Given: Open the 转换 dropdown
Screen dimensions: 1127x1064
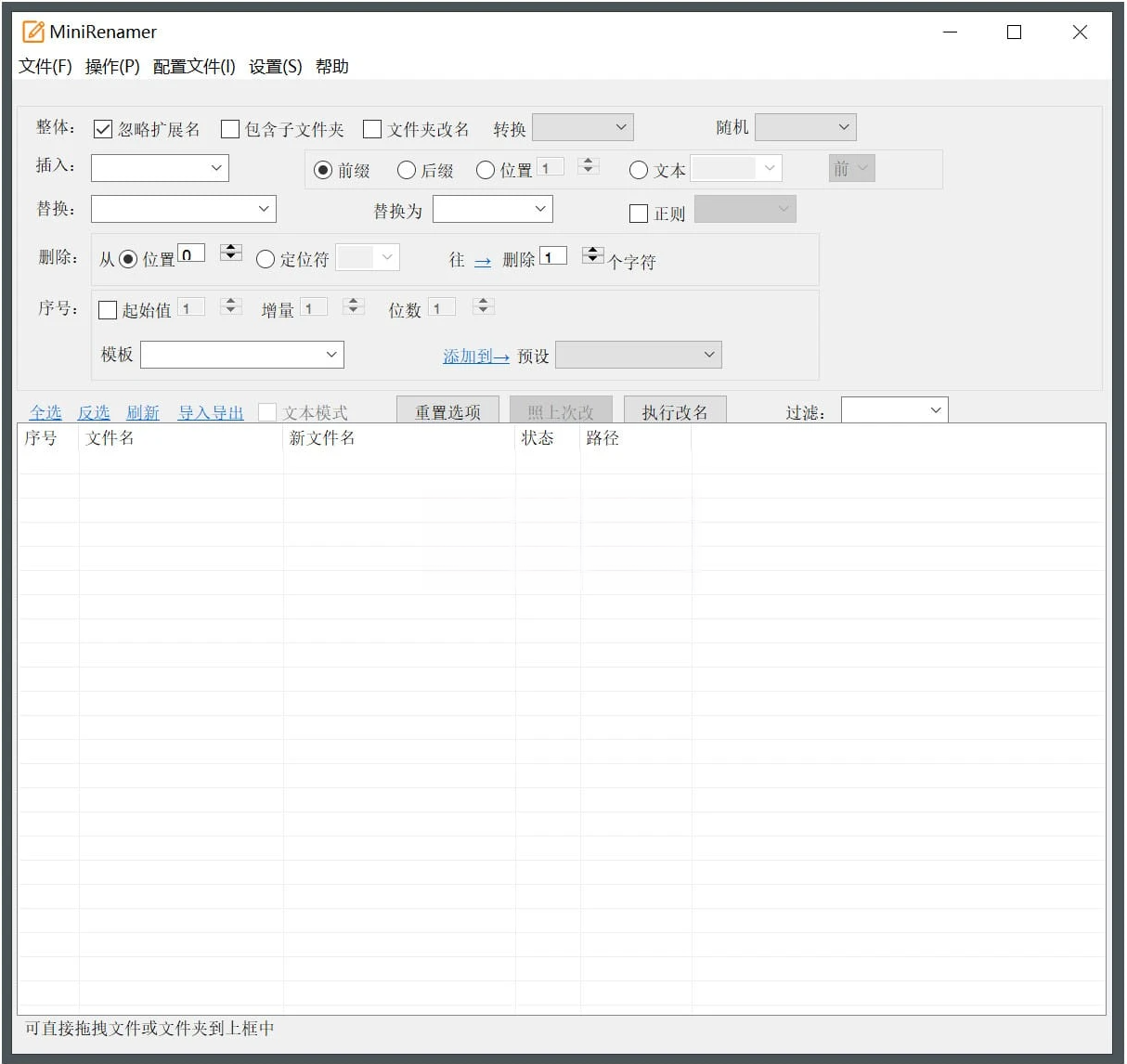Looking at the screenshot, I should coord(583,127).
